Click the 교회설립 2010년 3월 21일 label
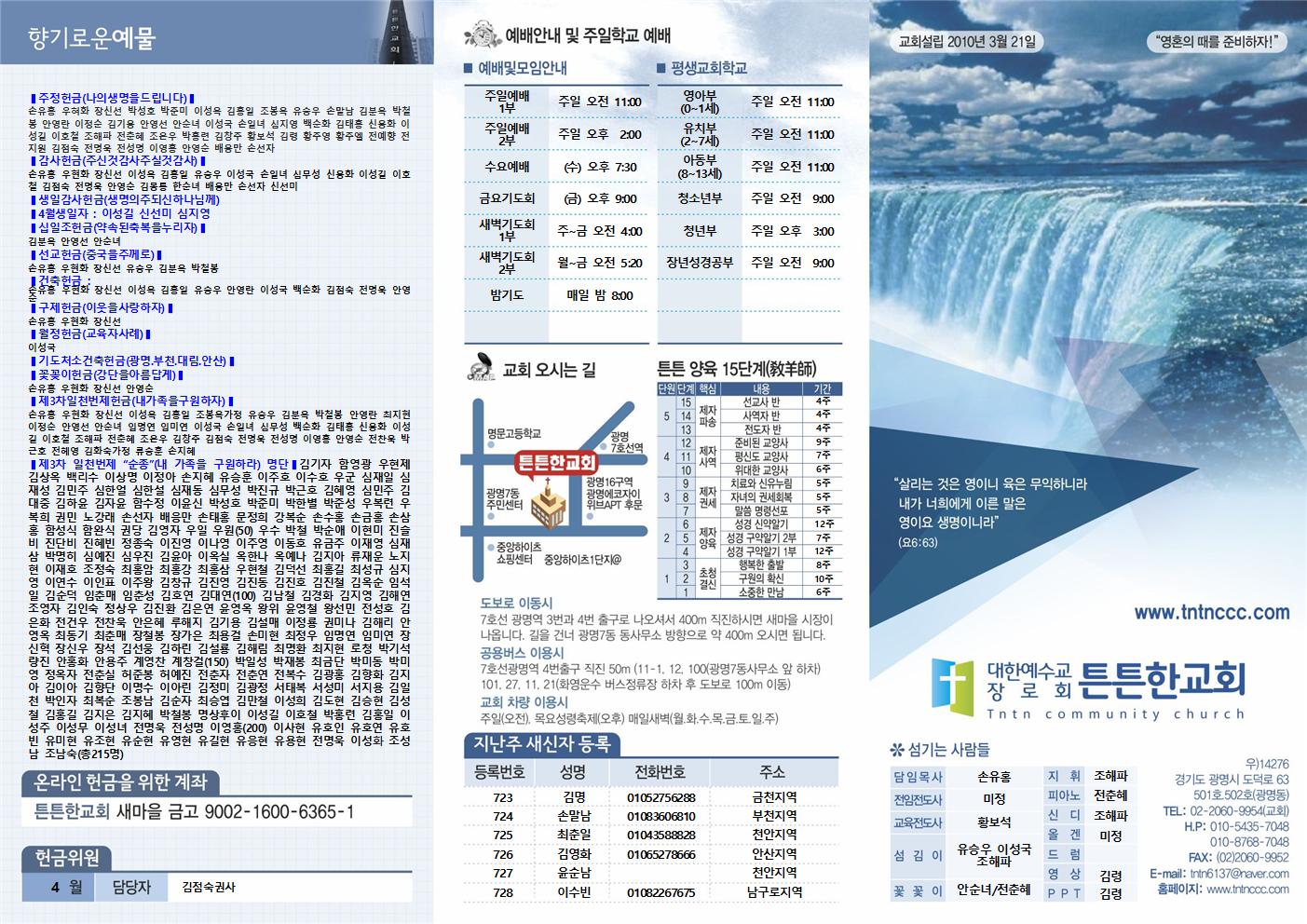 tap(966, 41)
